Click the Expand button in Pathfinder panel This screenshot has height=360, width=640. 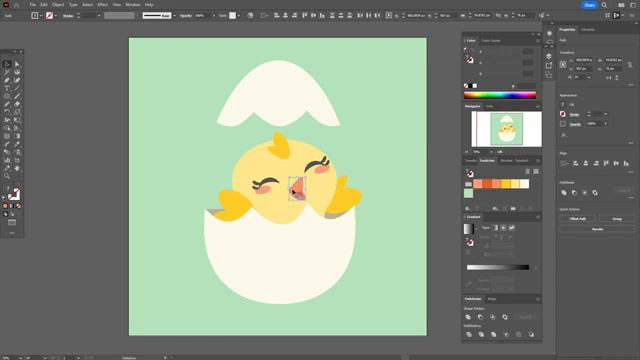(x=525, y=317)
